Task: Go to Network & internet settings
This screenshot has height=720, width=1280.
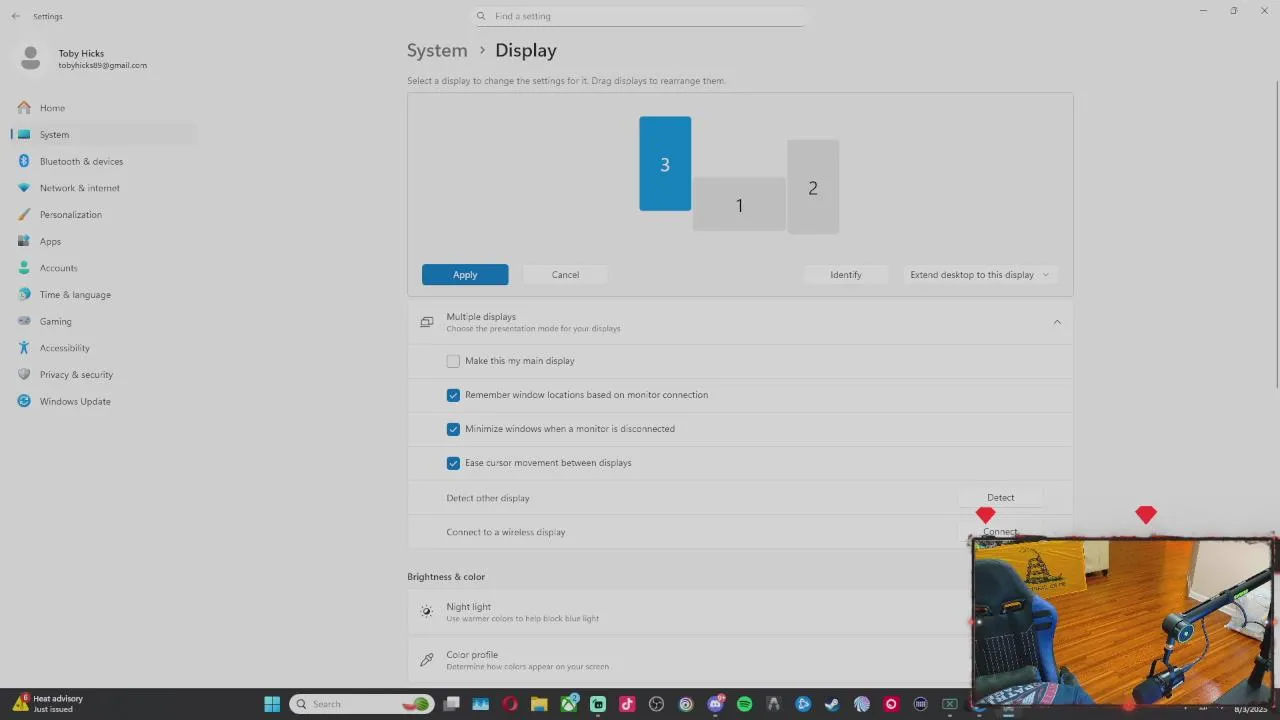Action: (103, 188)
